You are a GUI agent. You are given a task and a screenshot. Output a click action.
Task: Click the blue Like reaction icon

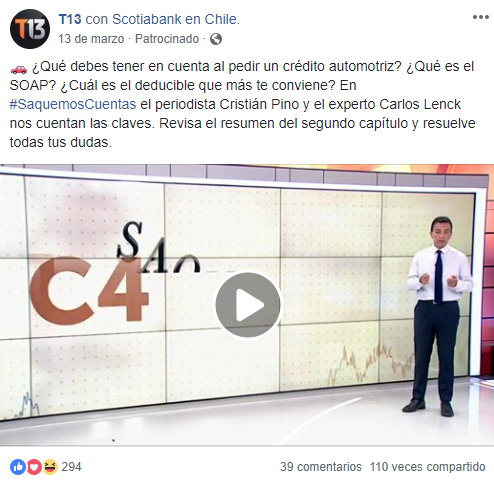[18, 467]
